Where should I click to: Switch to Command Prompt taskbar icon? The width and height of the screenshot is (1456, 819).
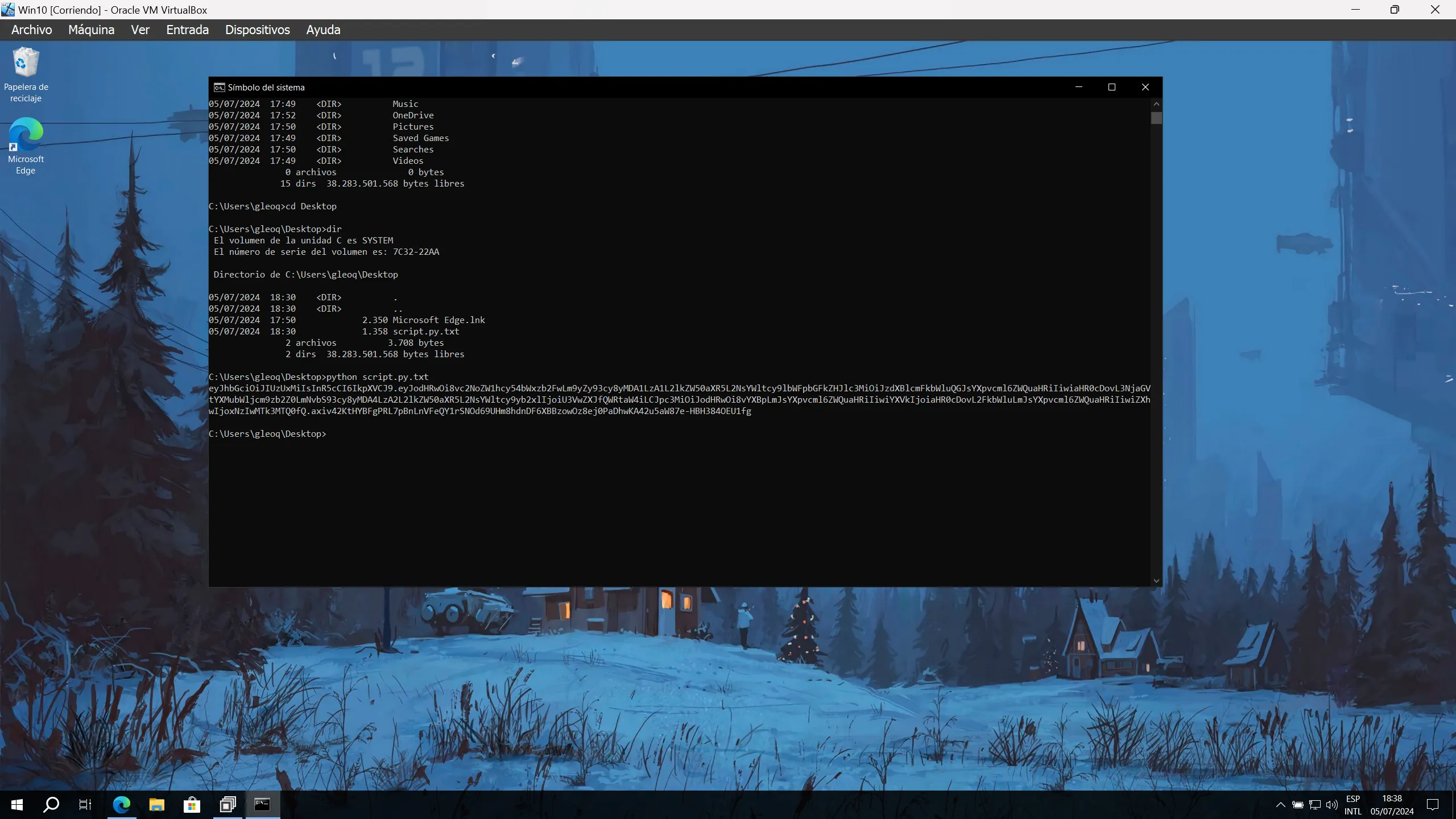point(262,805)
